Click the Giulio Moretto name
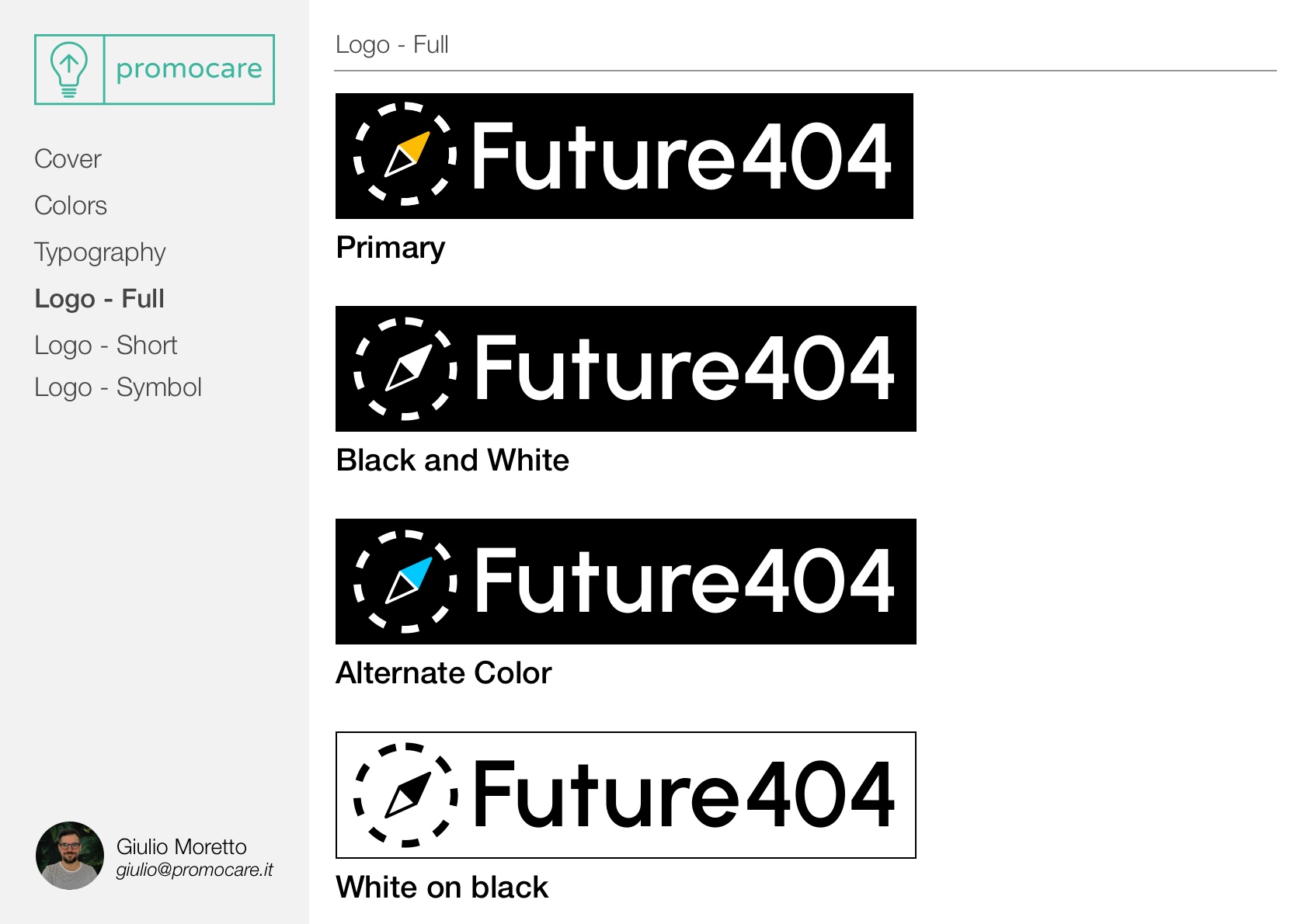This screenshot has width=1308, height=924. coord(182,846)
